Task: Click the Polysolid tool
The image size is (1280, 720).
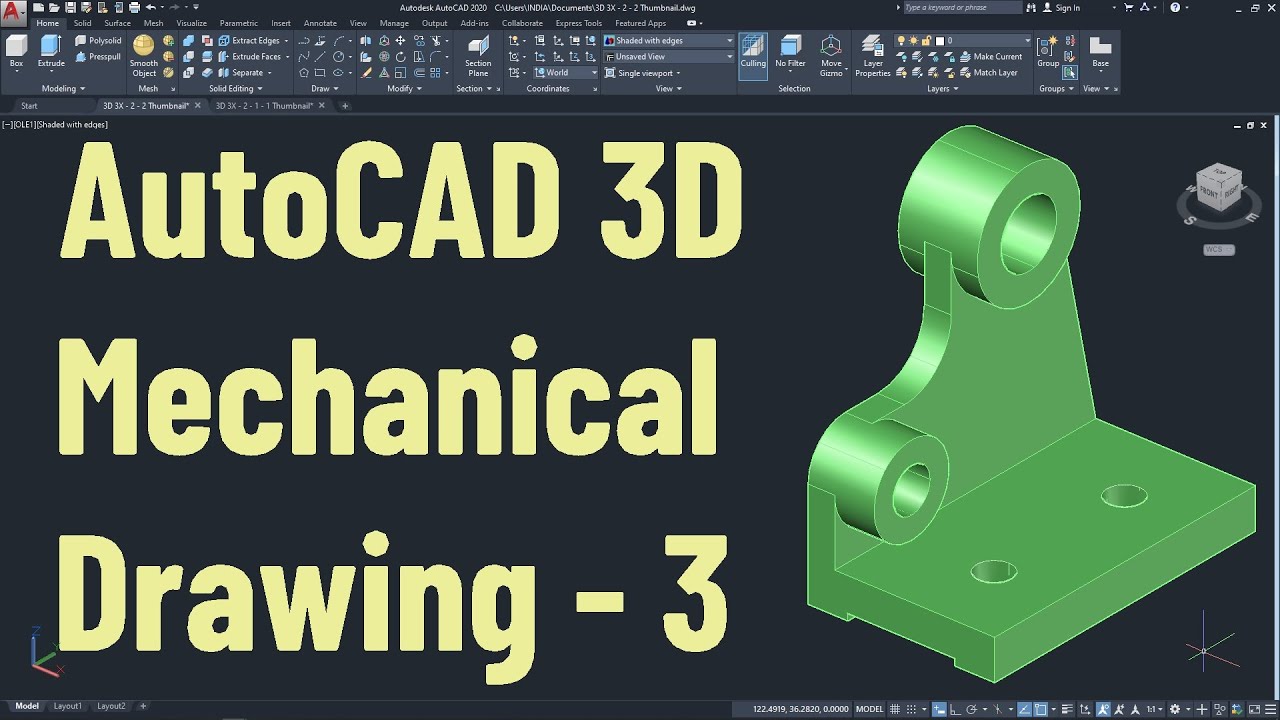Action: (x=98, y=41)
